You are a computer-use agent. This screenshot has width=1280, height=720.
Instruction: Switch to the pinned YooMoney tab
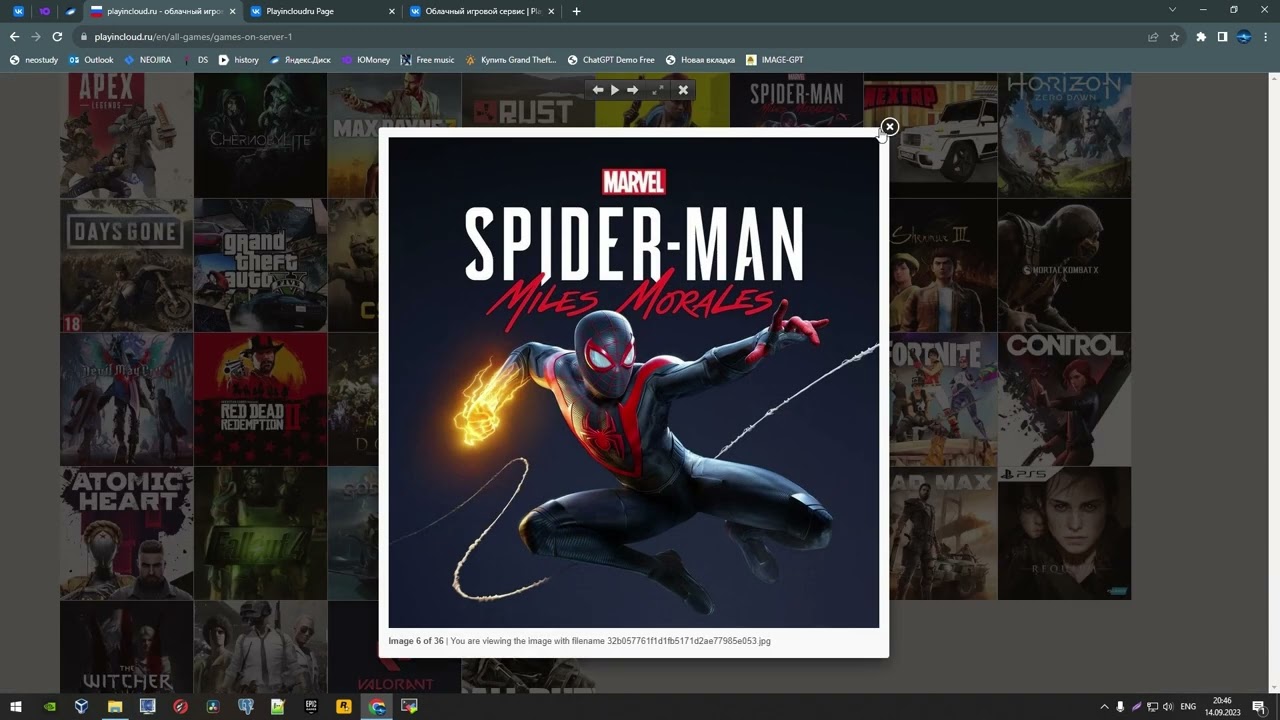44,11
